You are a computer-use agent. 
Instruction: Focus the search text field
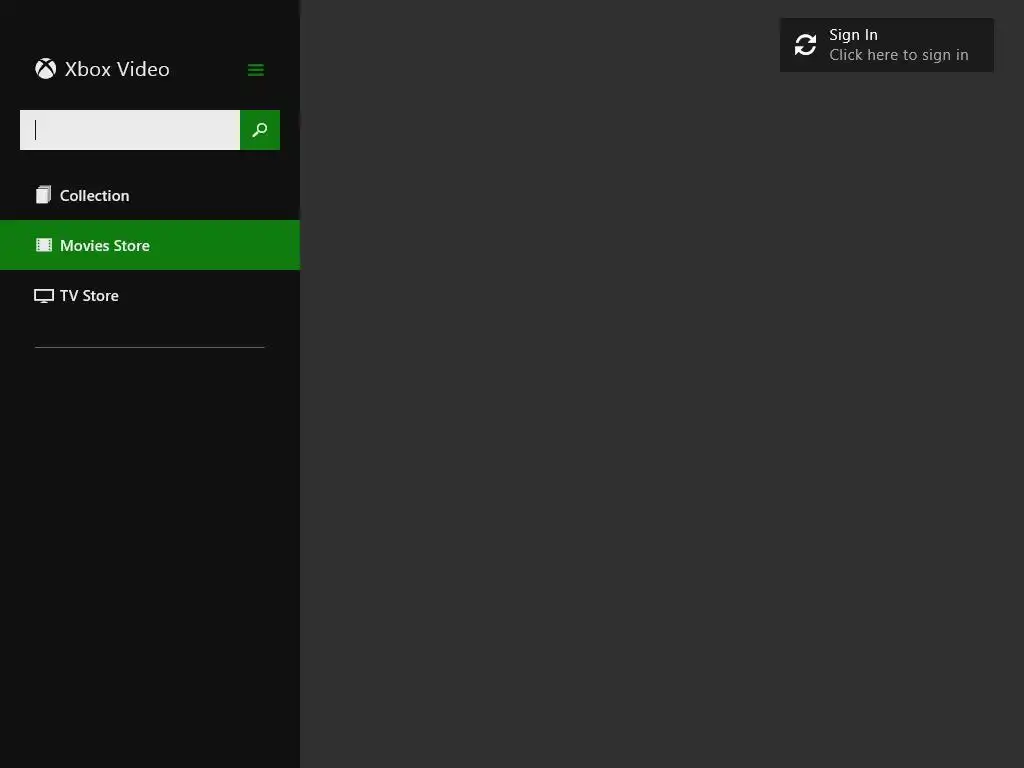point(130,130)
